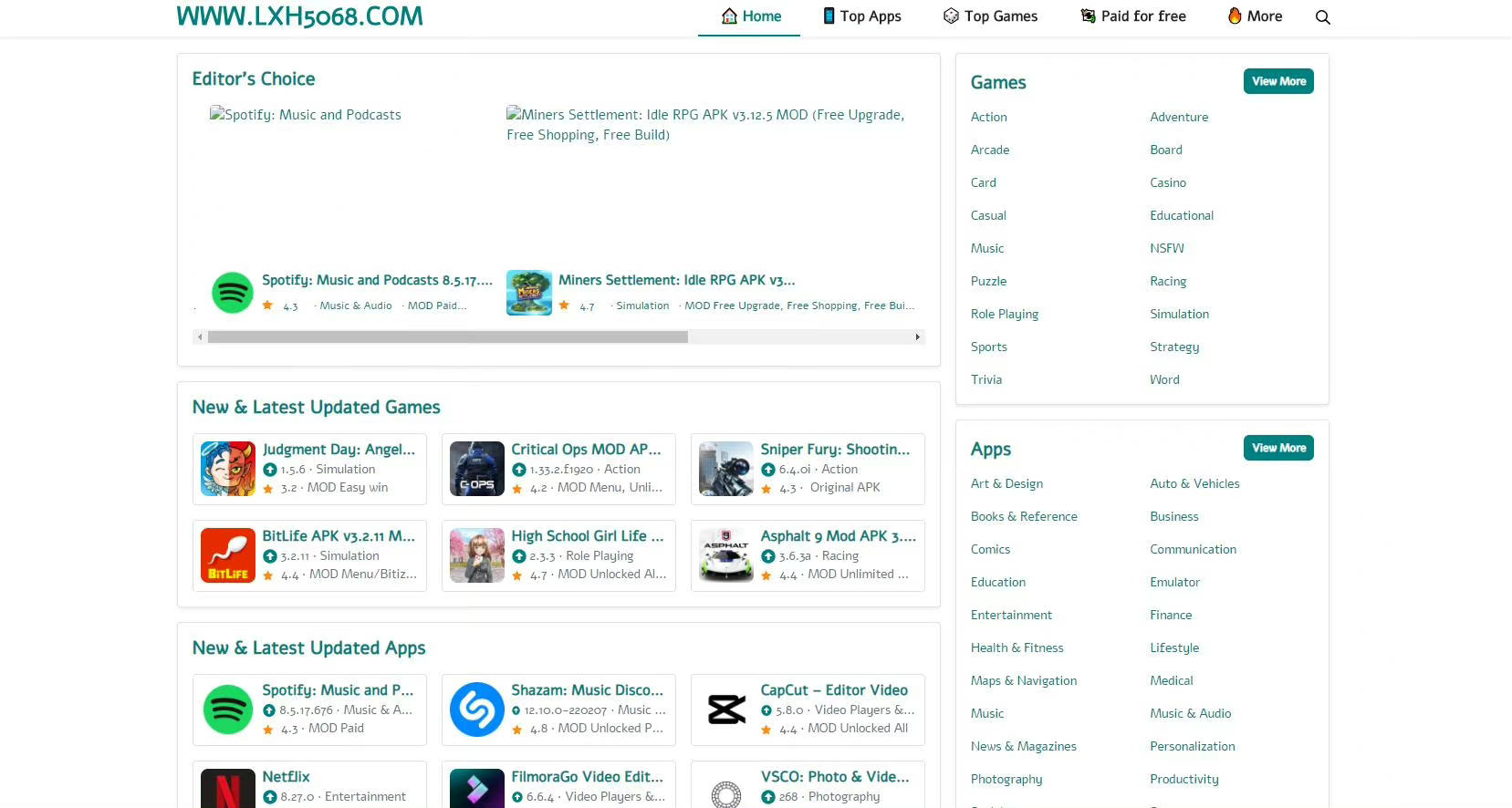Click View More in Apps panel
Image resolution: width=1512 pixels, height=808 pixels.
point(1278,448)
